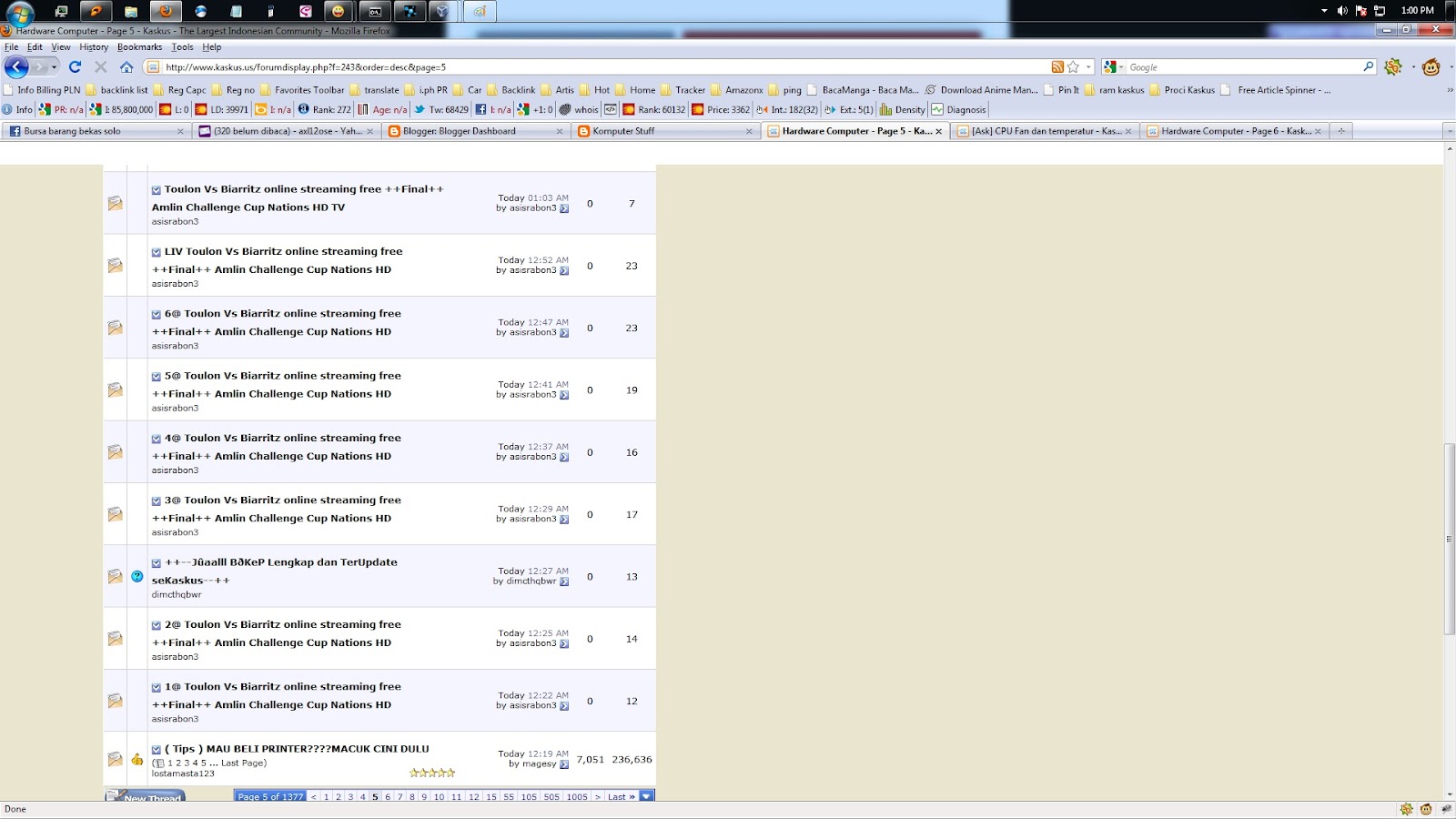The width and height of the screenshot is (1456, 819).
Task: Click the five-star rating on printer thread
Action: (432, 773)
